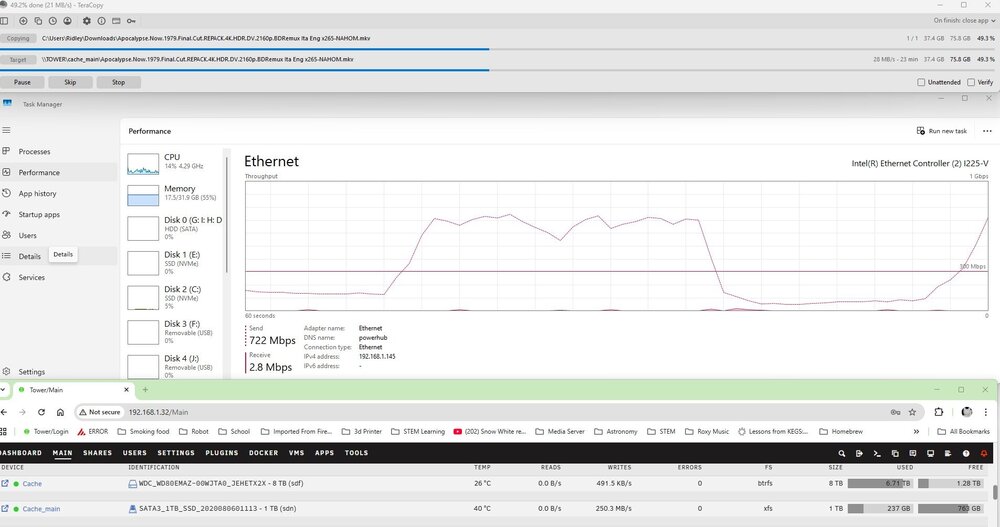The height and width of the screenshot is (527, 1000).
Task: Open Task Manager Settings
Action: coord(59,372)
